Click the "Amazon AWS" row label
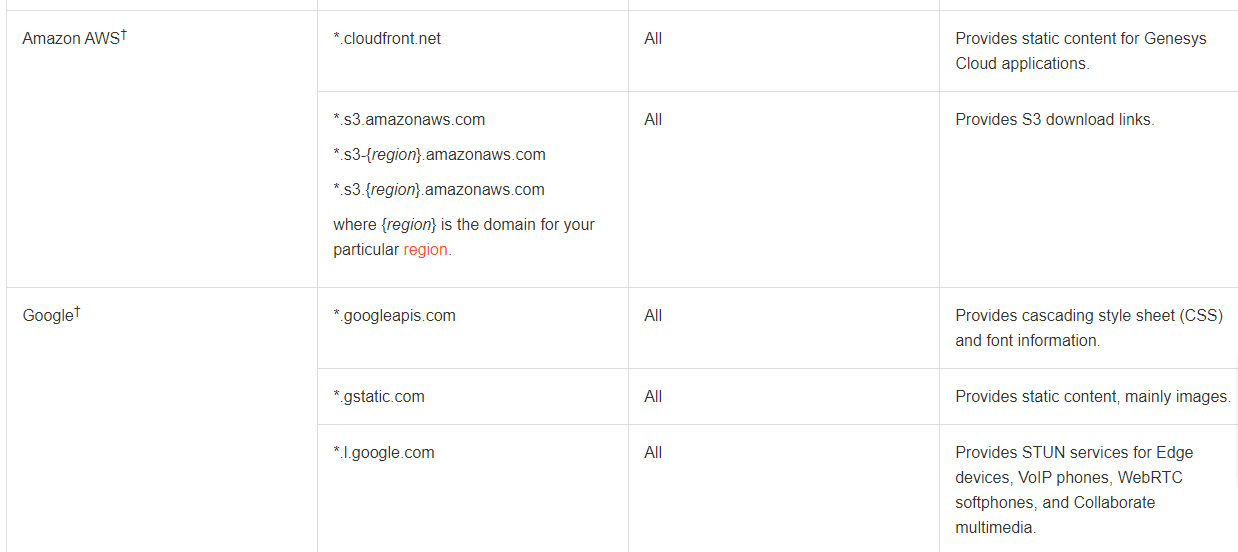1238x552 pixels. point(70,39)
